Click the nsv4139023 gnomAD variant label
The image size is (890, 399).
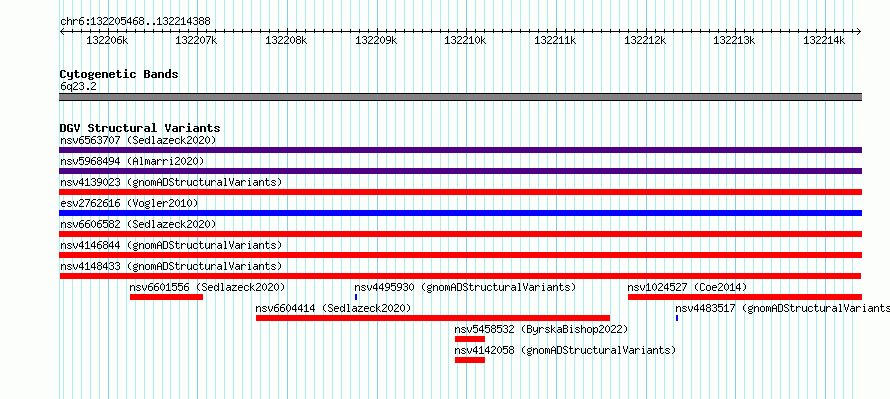(x=171, y=182)
